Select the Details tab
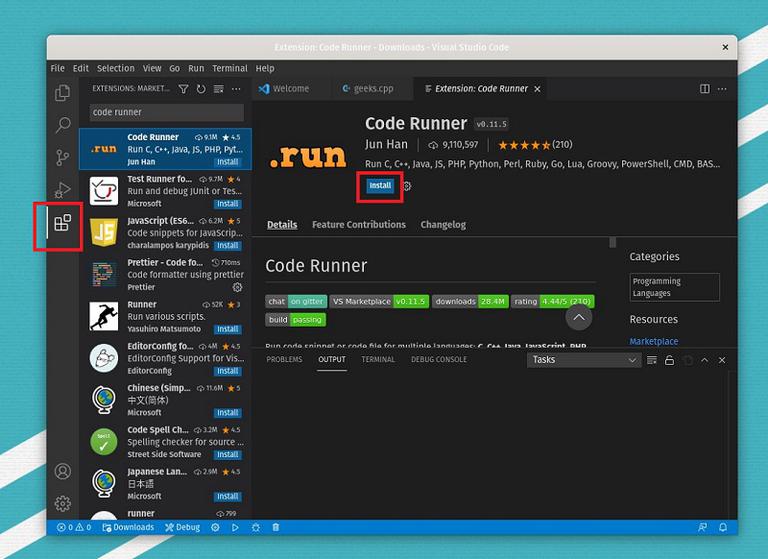 [282, 224]
